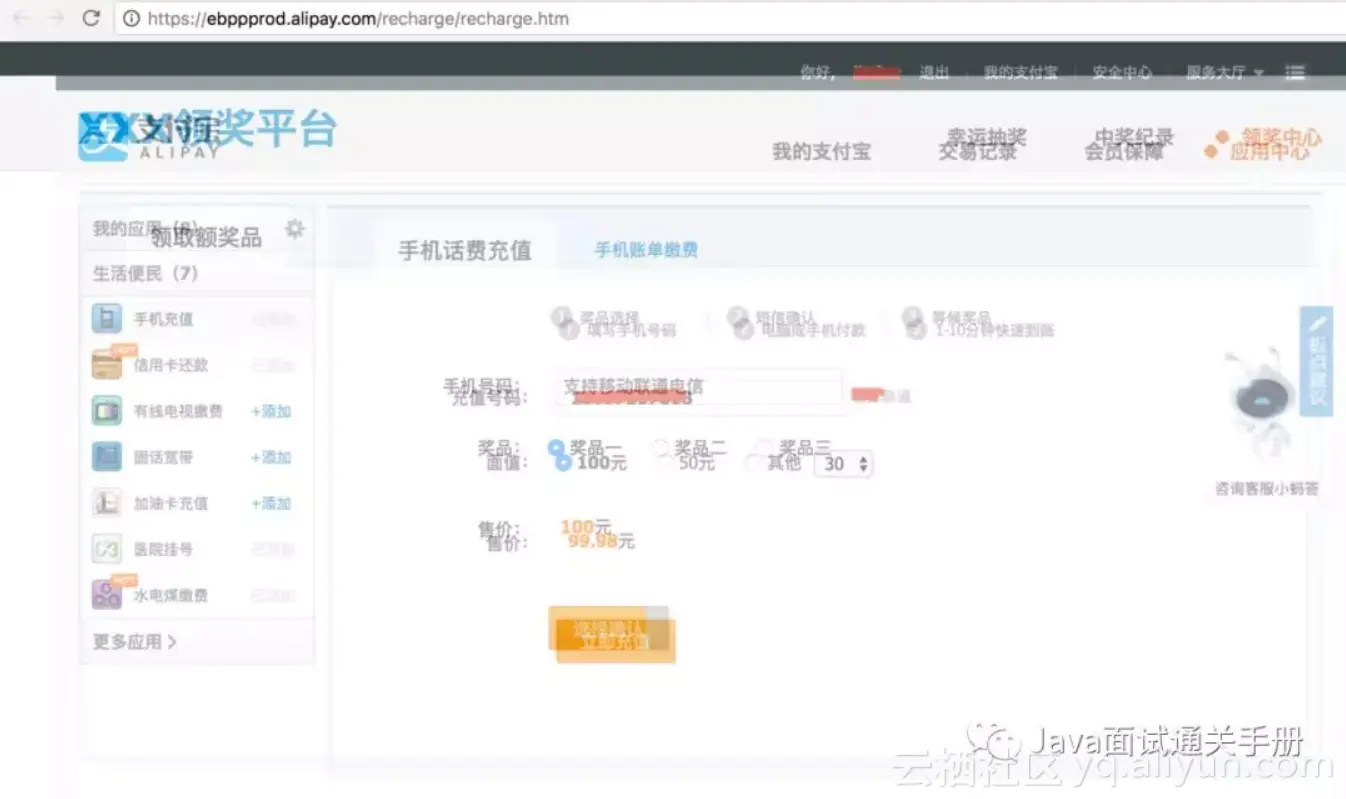Click the 99.98元 sale price text
The height and width of the screenshot is (799, 1346).
tap(601, 541)
